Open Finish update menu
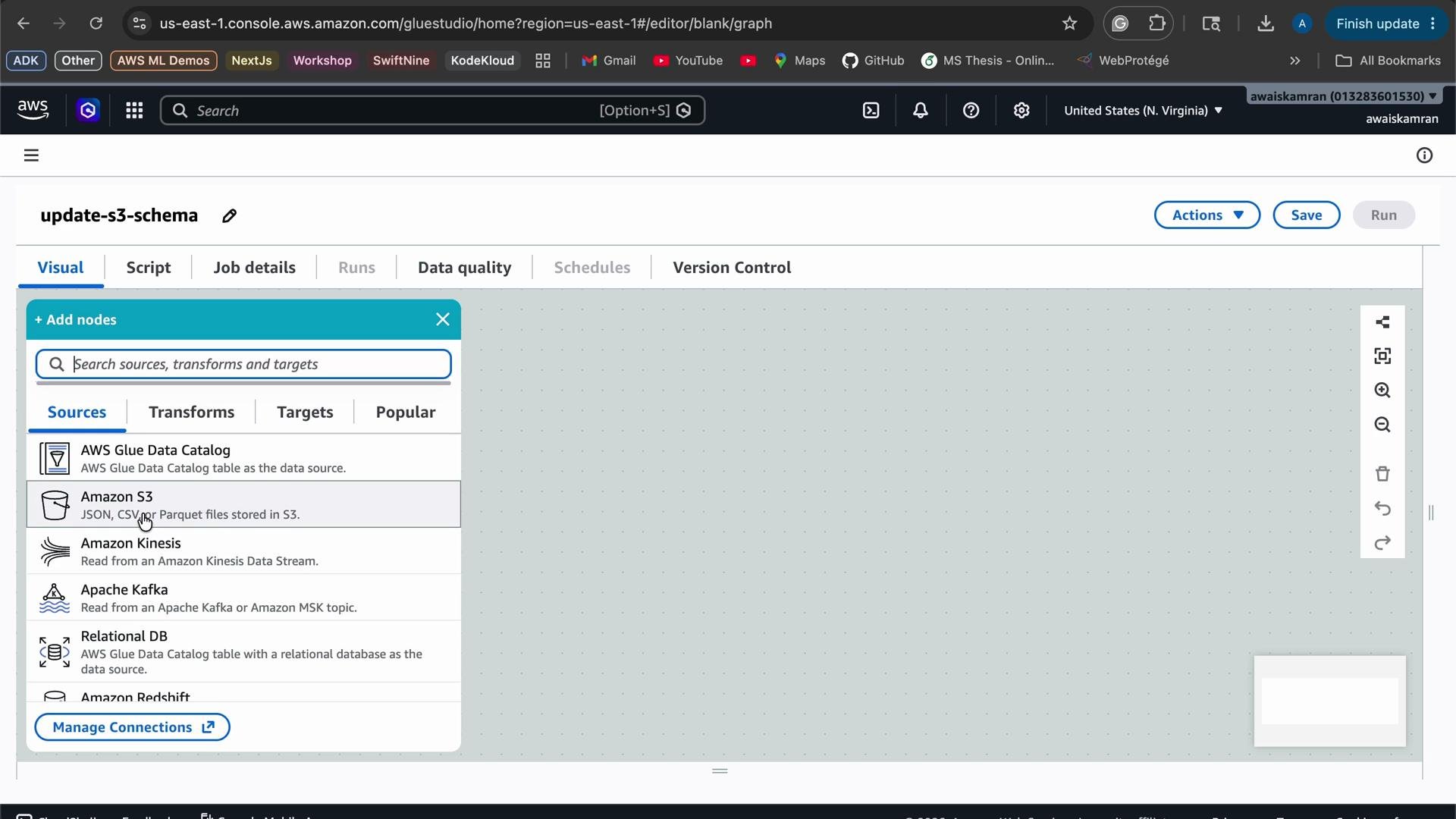Viewport: 1456px width, 819px height. coord(1385,24)
